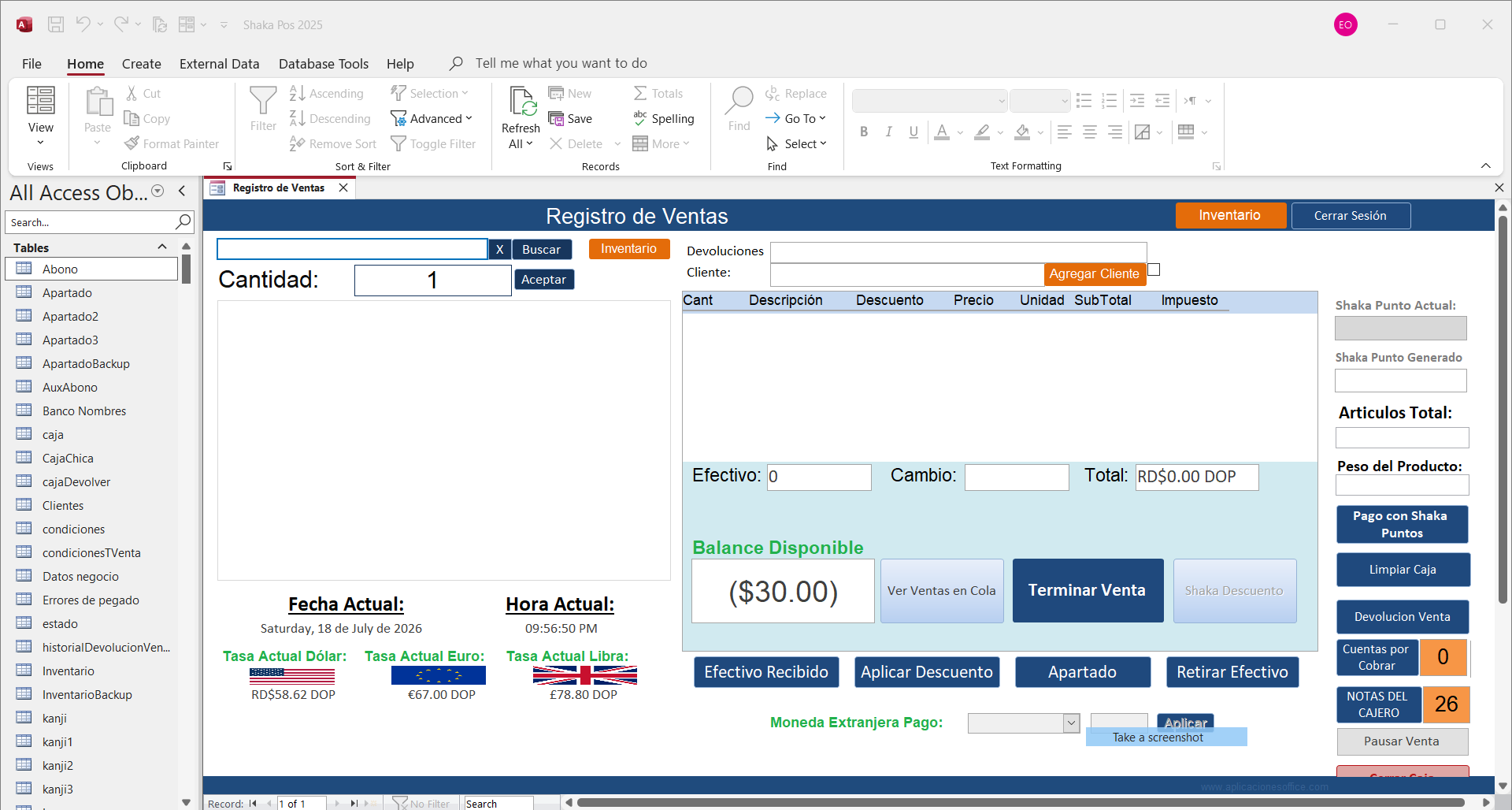This screenshot has width=1512, height=810.
Task: Click Efectivo Recibido button
Action: [766, 671]
